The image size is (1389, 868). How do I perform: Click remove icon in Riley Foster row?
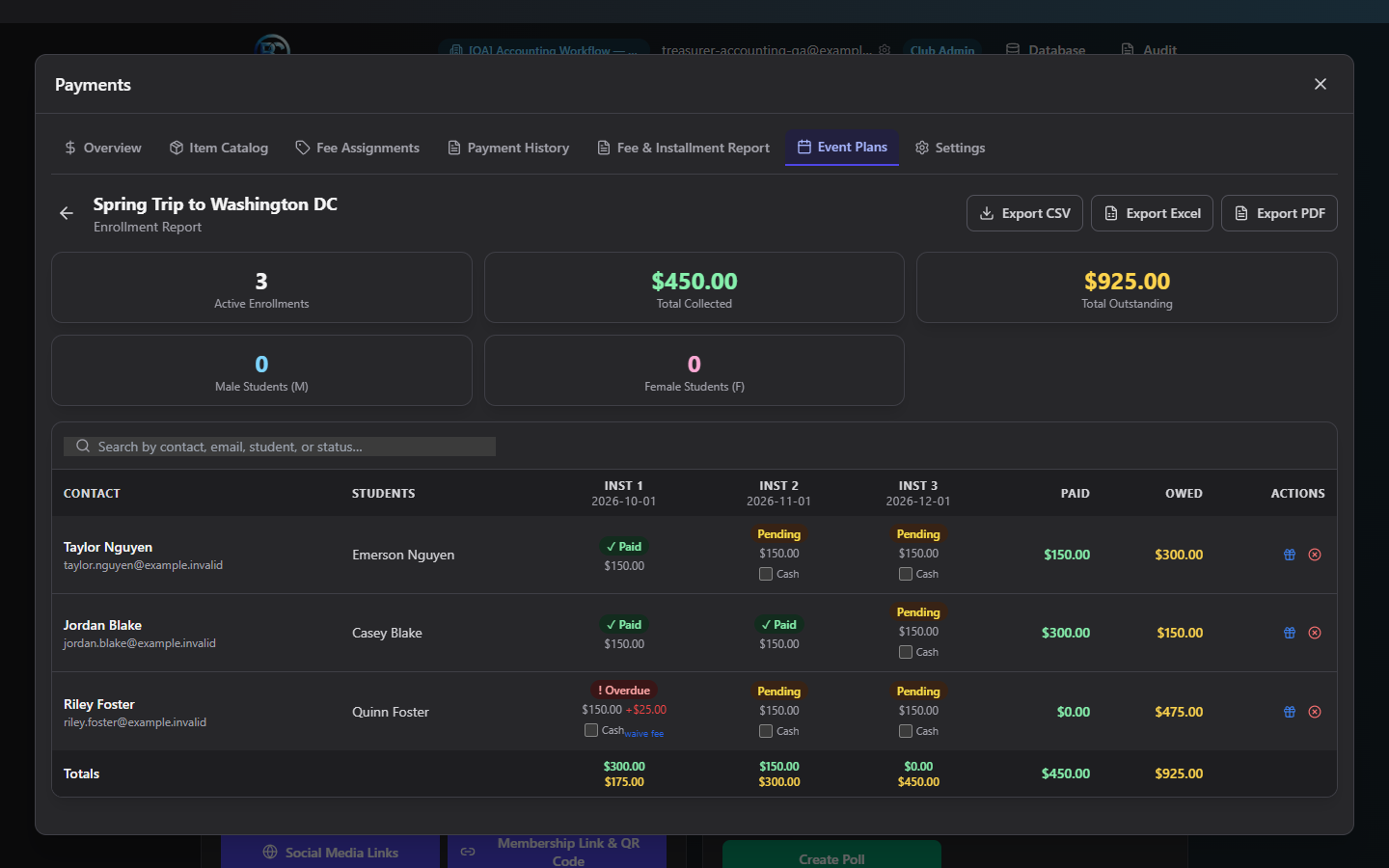(1315, 712)
